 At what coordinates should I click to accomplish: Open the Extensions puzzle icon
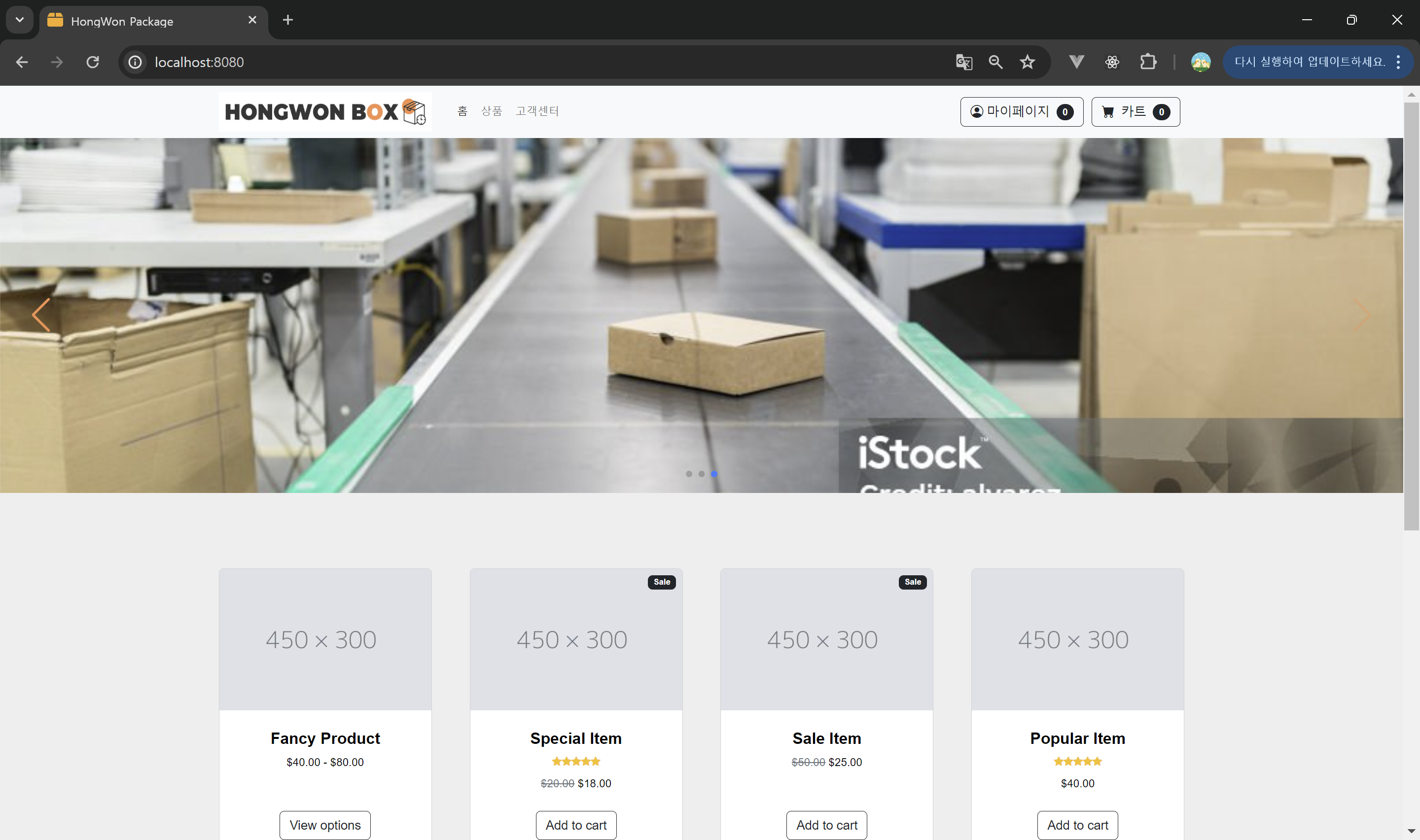point(1148,62)
